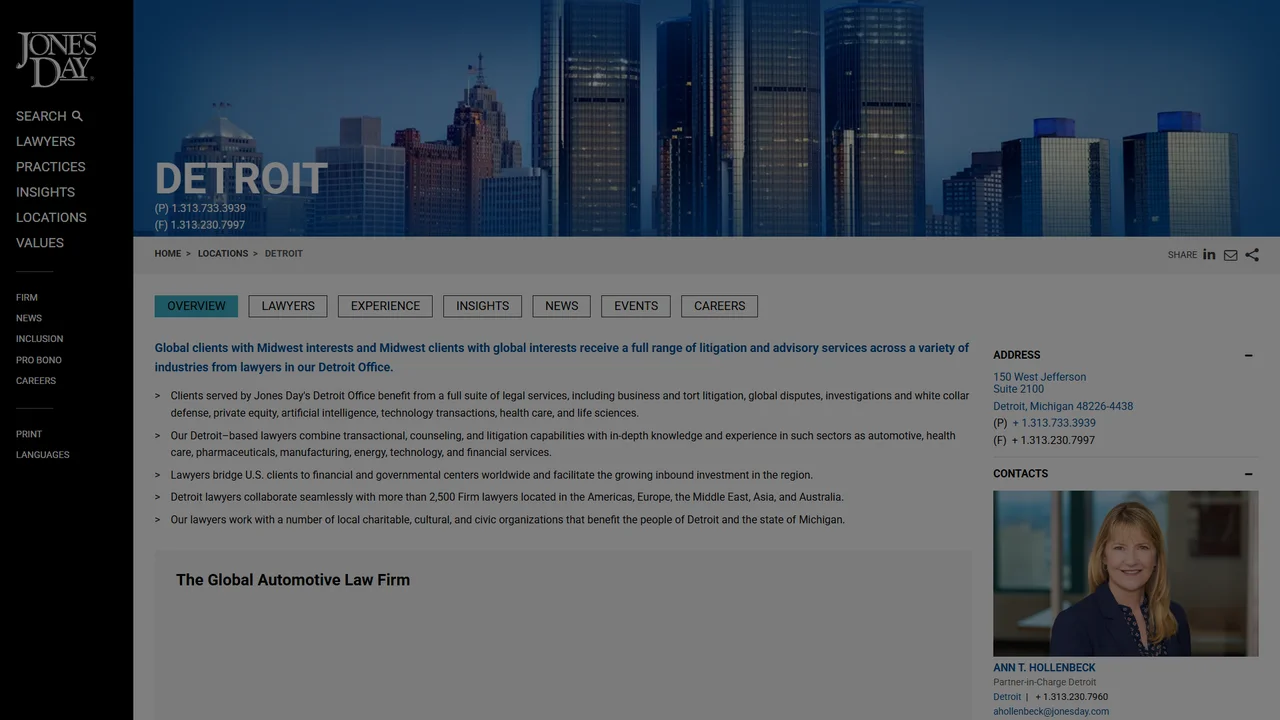Viewport: 1280px width, 720px height.
Task: Collapse the Contacts section
Action: tap(1248, 474)
